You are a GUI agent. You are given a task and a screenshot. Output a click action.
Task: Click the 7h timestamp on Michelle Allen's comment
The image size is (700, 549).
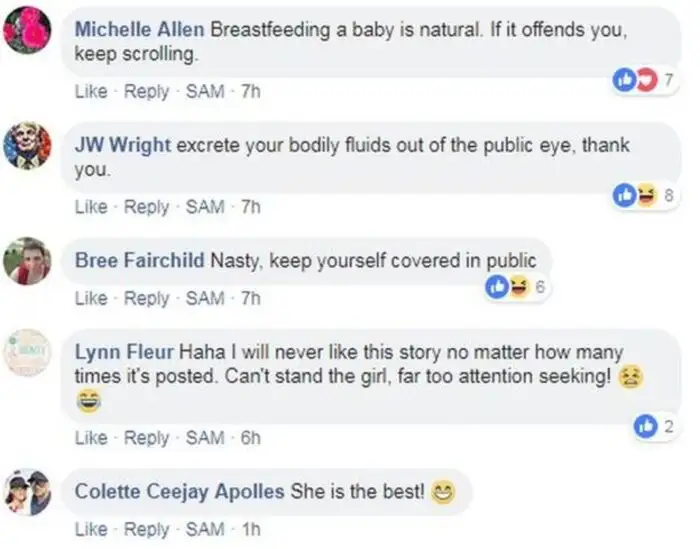click(x=249, y=91)
